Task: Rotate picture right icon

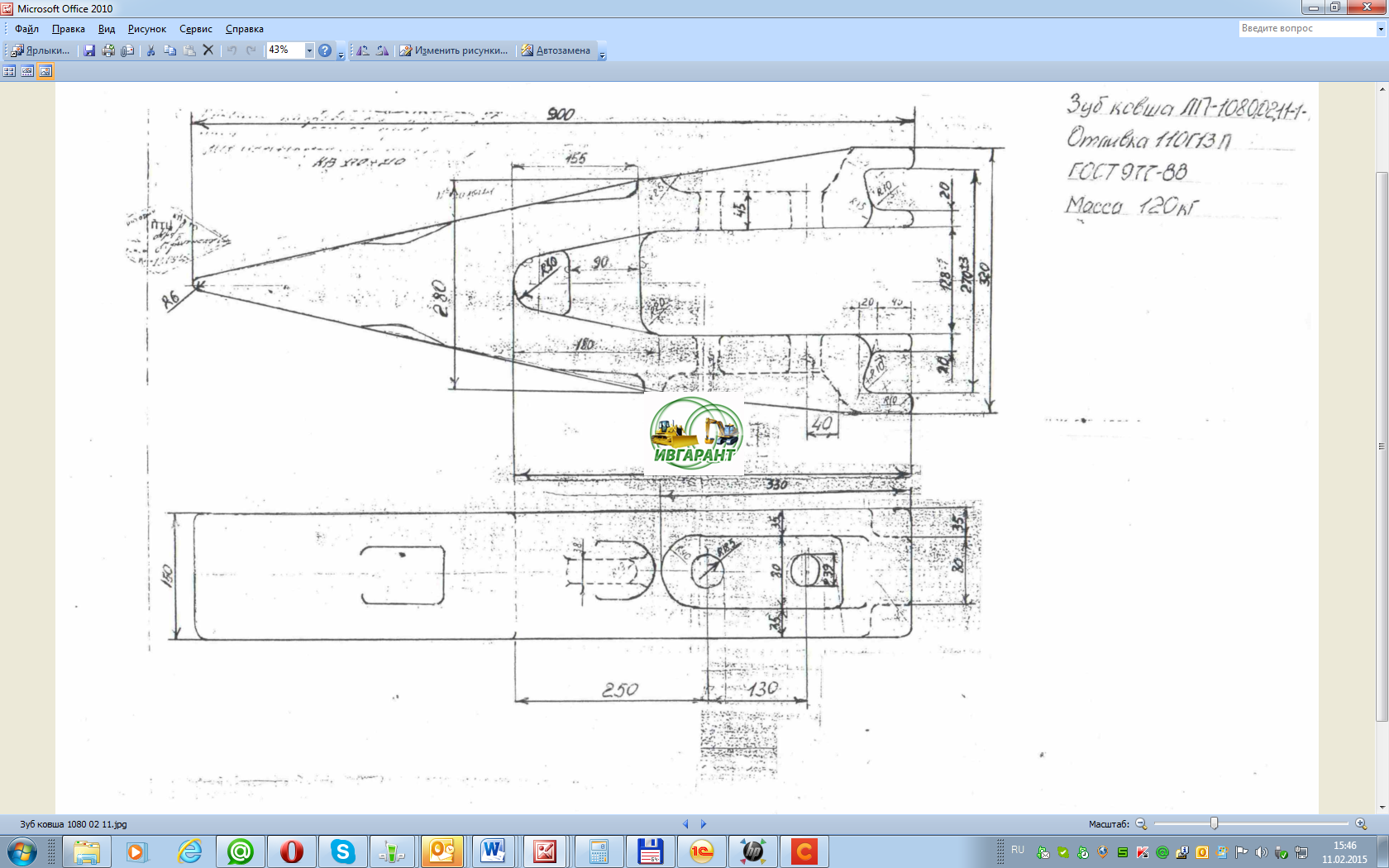Action: click(x=382, y=50)
